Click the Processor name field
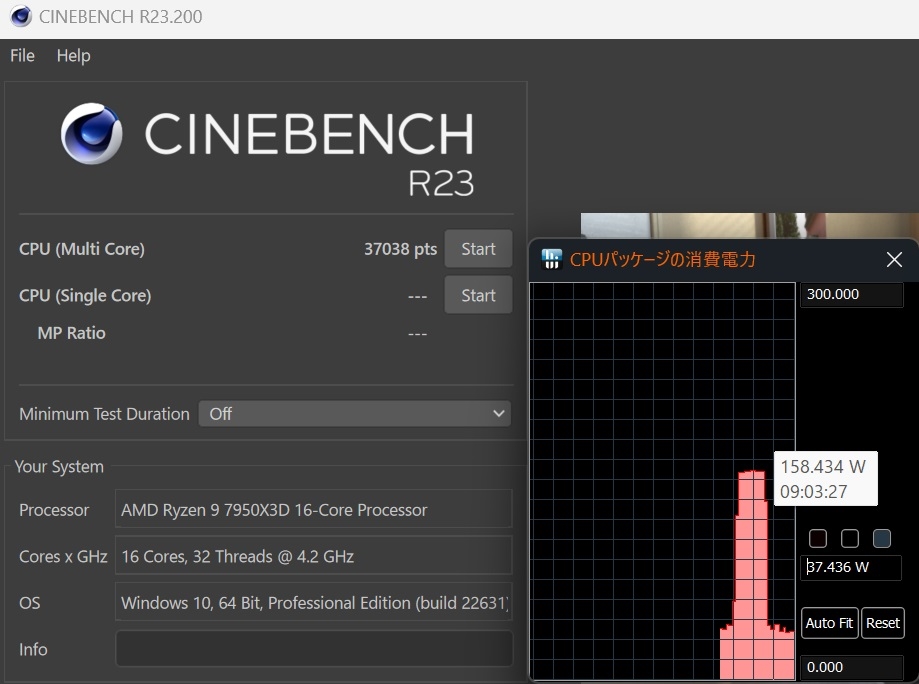Image resolution: width=919 pixels, height=684 pixels. click(314, 509)
